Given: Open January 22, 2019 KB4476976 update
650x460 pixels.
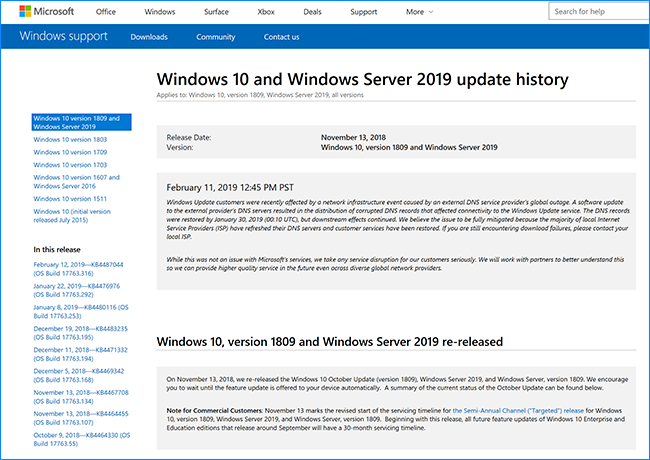Looking at the screenshot, I should tap(77, 290).
